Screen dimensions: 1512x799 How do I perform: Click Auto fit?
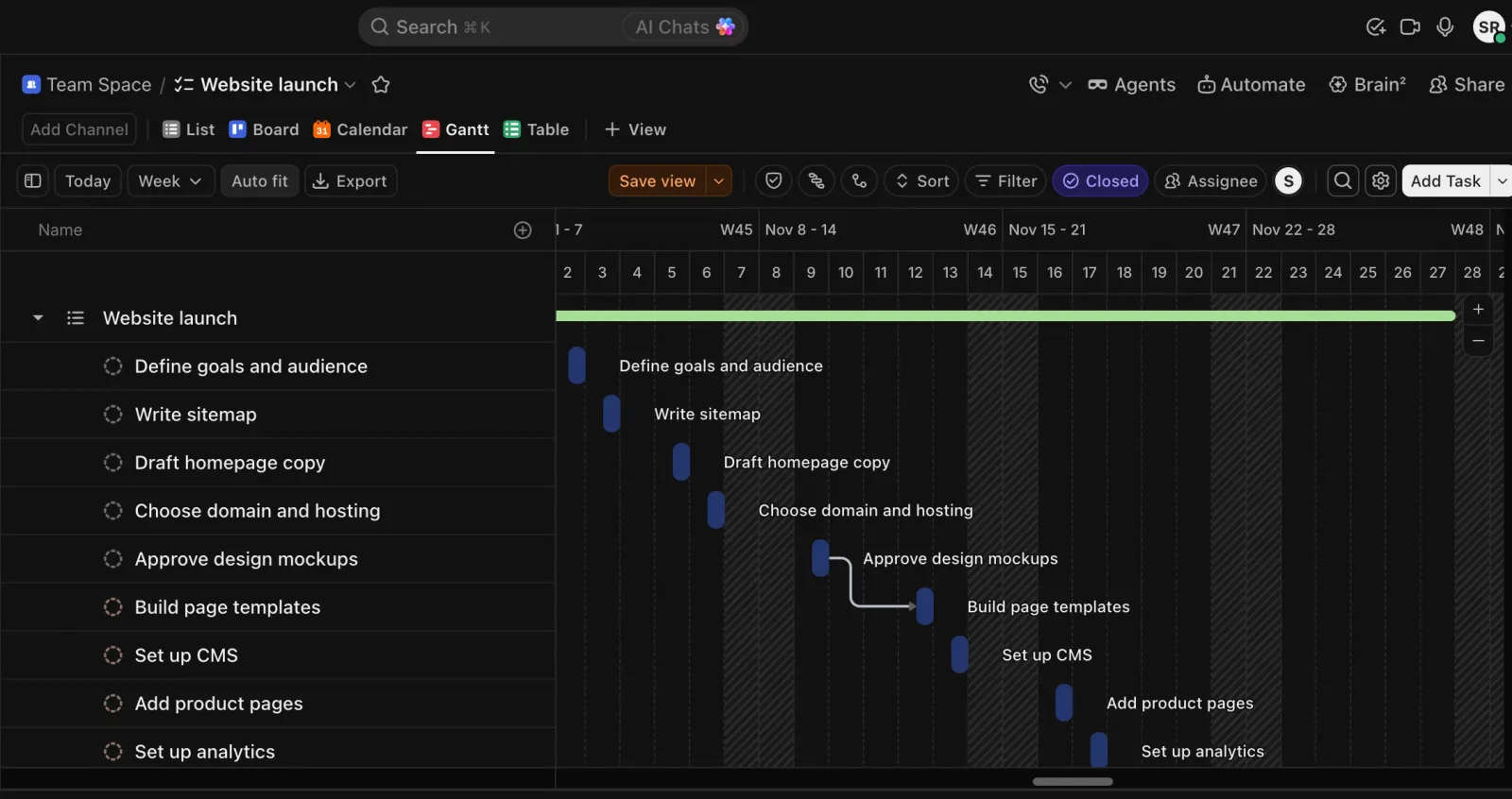point(260,180)
